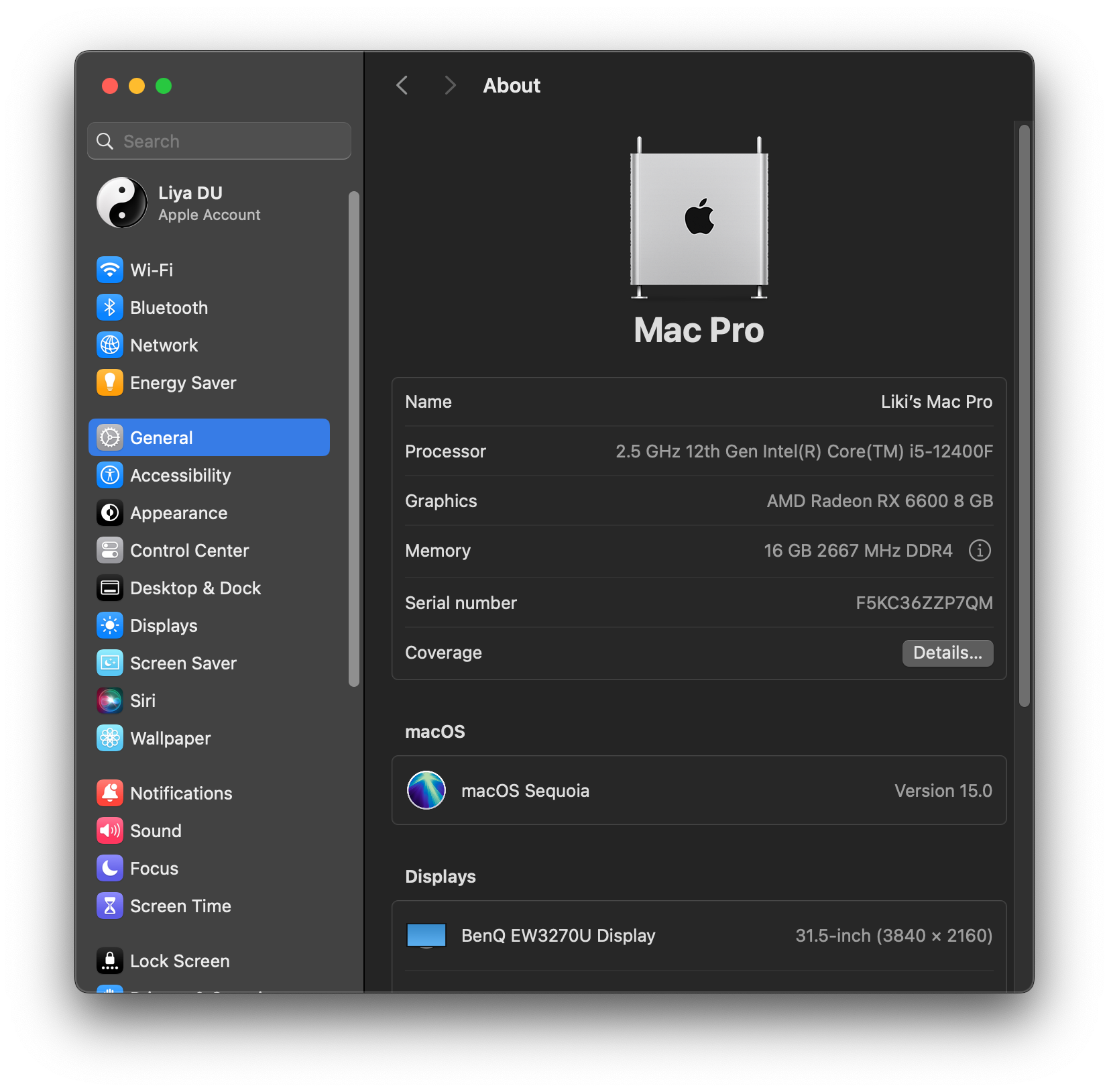Screen dimensions: 1109x1092
Task: Go back with the left chevron
Action: pyautogui.click(x=402, y=85)
